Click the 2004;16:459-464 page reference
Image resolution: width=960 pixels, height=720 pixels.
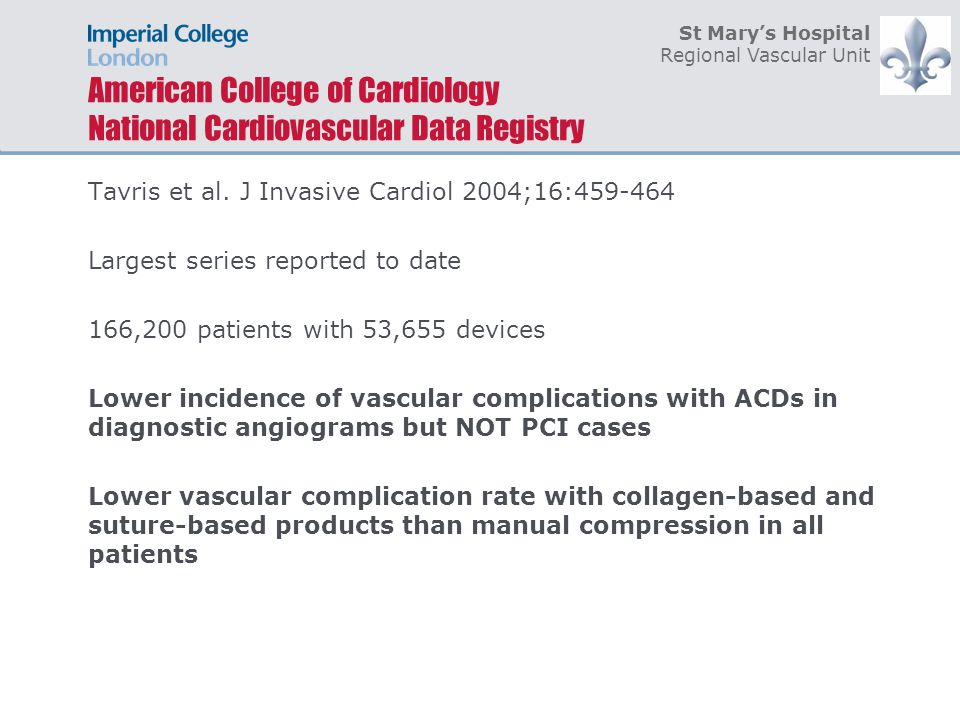pos(568,192)
